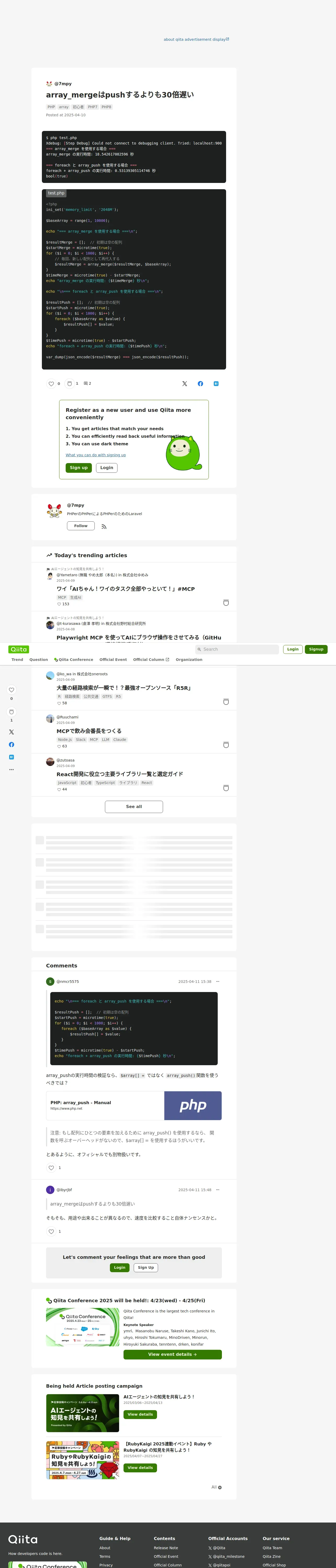Screen dimensions: 336x1568
Task: Follow author 7mpy
Action: 81,526
